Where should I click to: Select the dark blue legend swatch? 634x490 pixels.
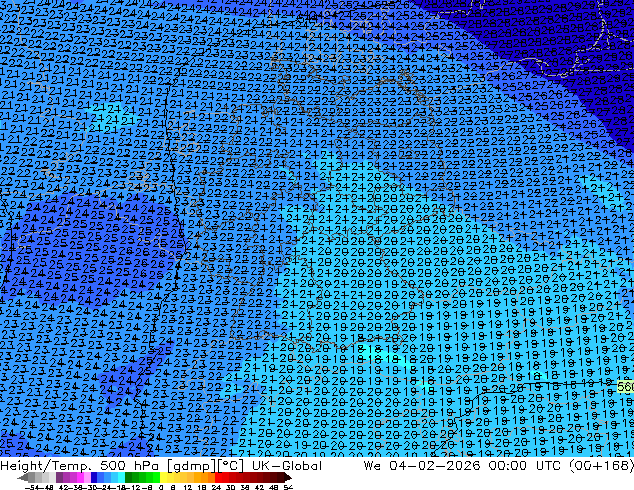94,478
